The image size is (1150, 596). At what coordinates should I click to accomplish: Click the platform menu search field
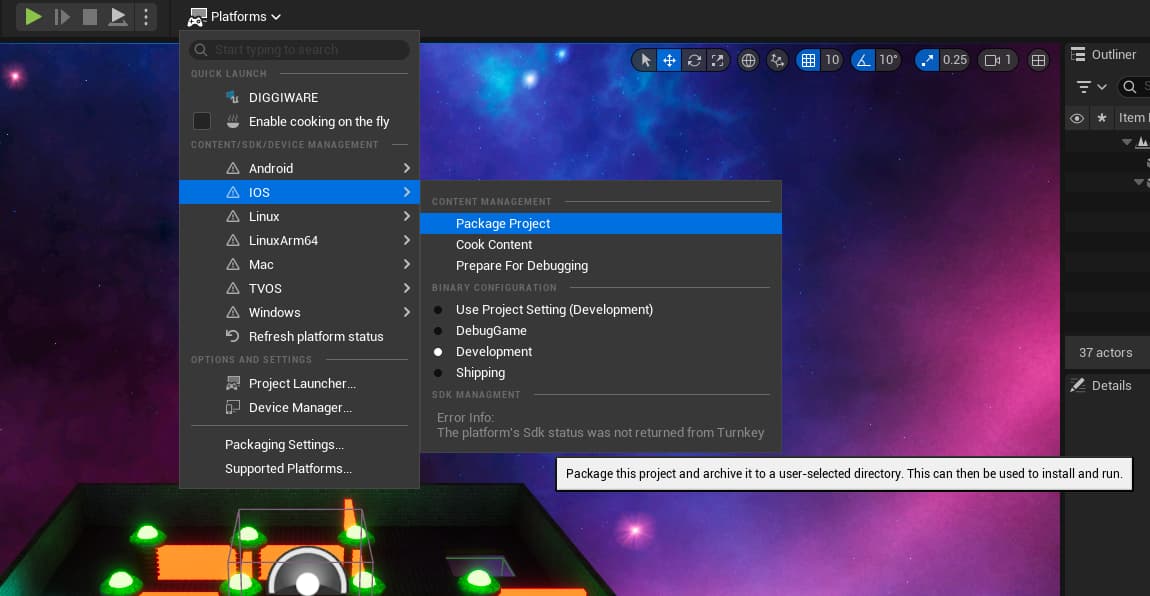click(300, 50)
